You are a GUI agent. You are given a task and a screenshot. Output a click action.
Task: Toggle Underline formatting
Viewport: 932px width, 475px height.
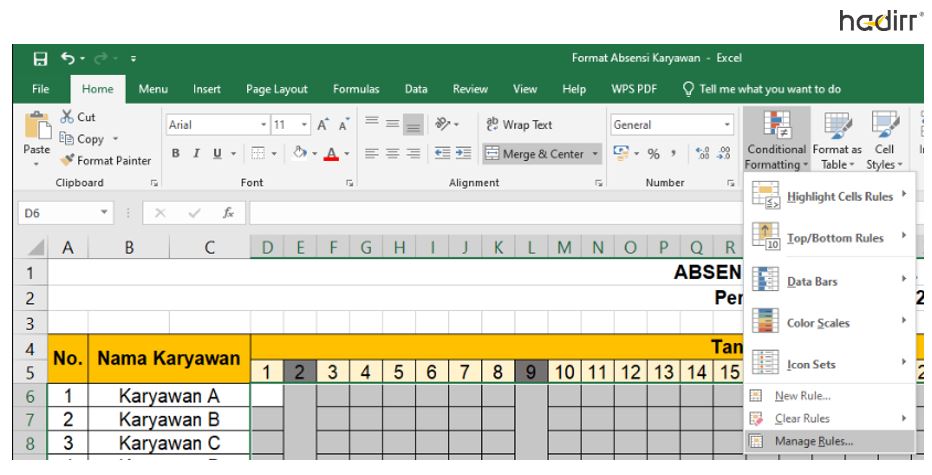click(218, 153)
